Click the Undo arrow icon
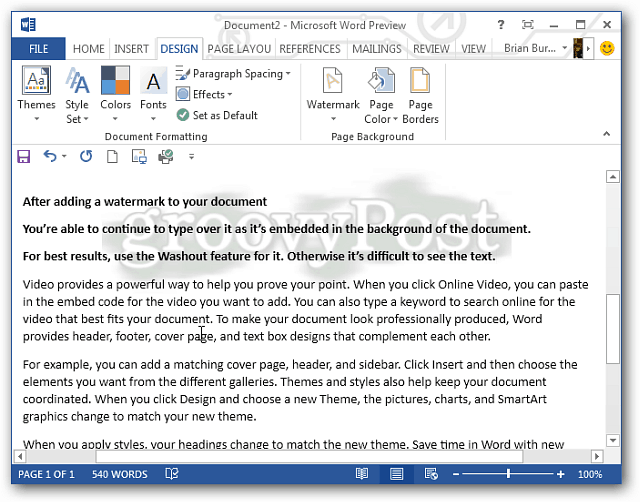This screenshot has width=640, height=502. (50, 156)
